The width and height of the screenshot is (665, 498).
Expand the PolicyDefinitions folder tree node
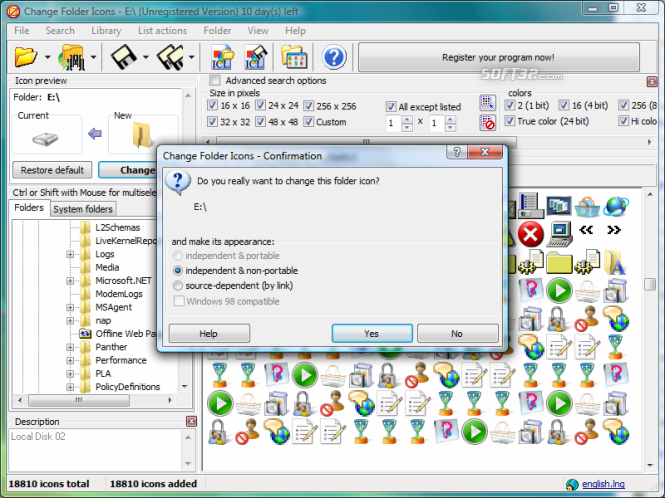pos(70,387)
